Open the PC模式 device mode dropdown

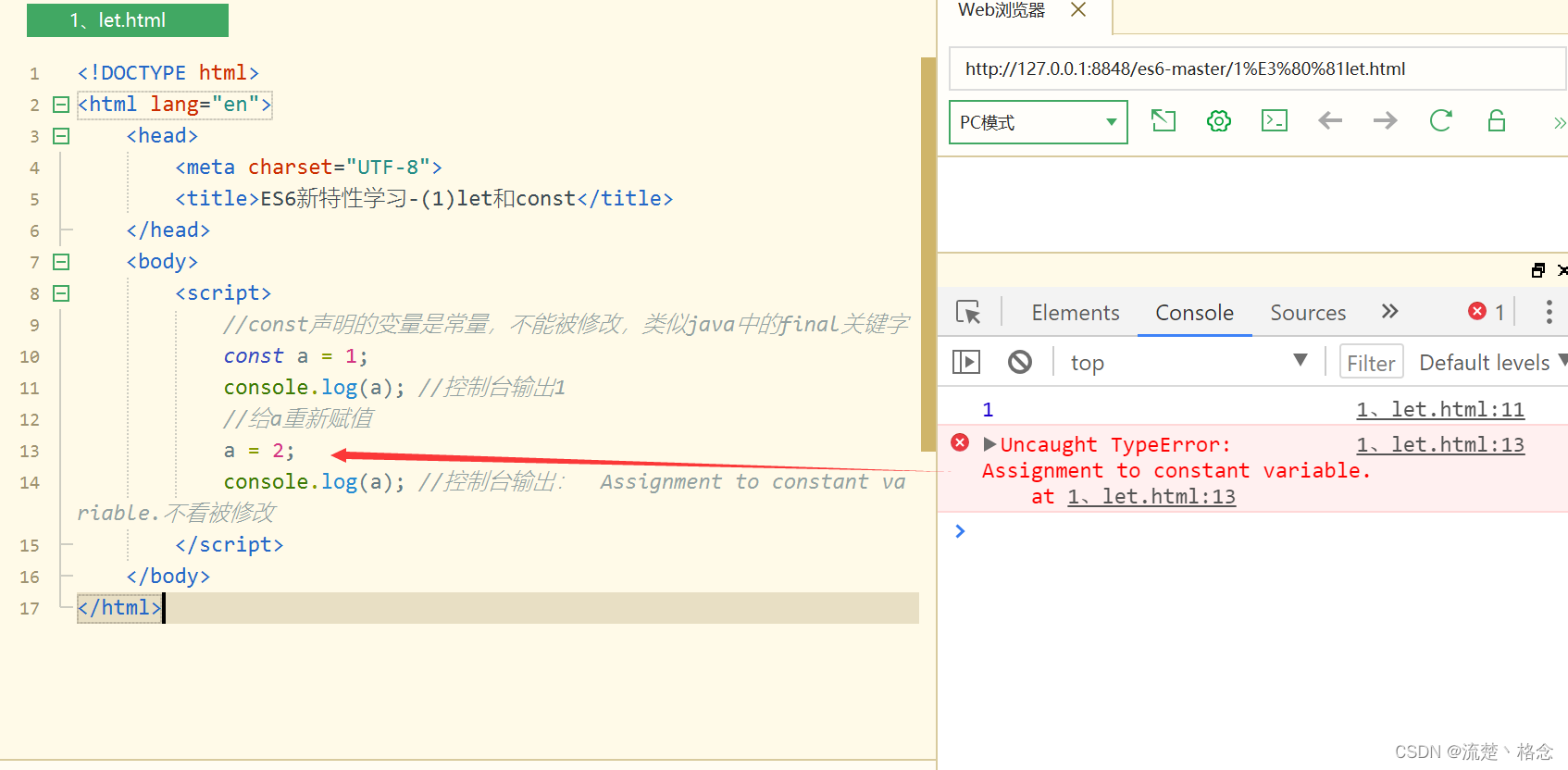1039,122
